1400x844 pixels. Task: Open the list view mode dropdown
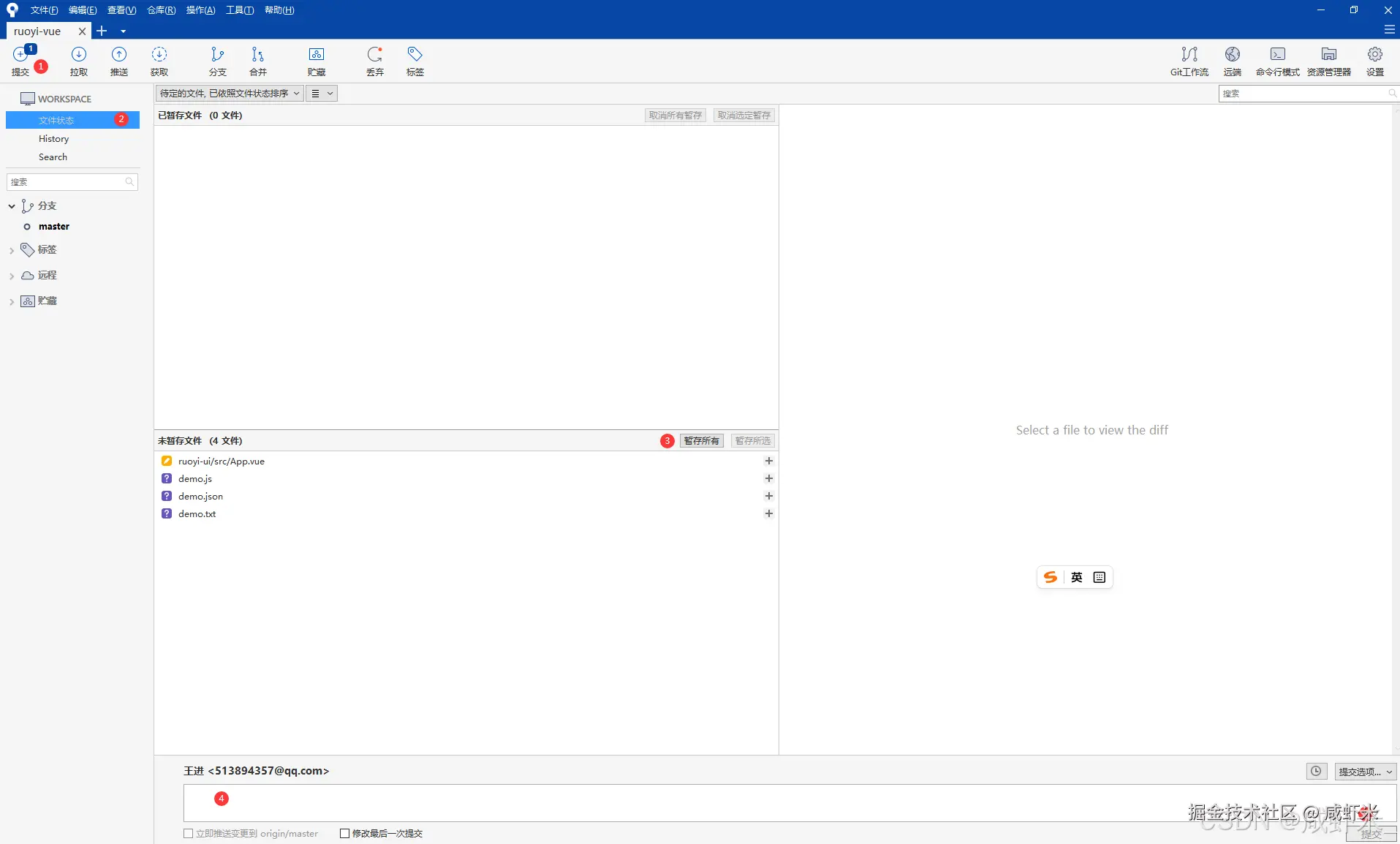coord(322,93)
